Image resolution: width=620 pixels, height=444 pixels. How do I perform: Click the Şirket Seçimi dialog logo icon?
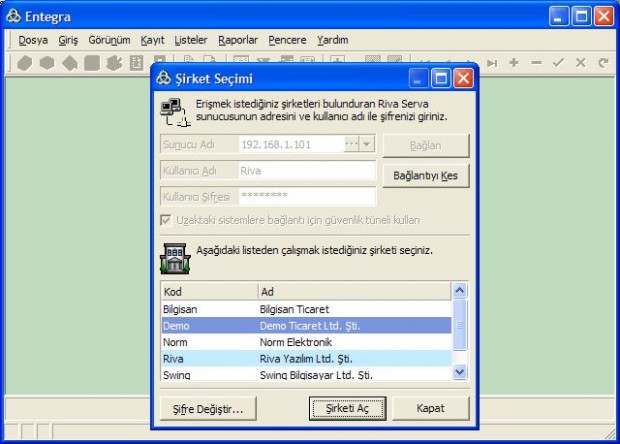click(x=163, y=78)
